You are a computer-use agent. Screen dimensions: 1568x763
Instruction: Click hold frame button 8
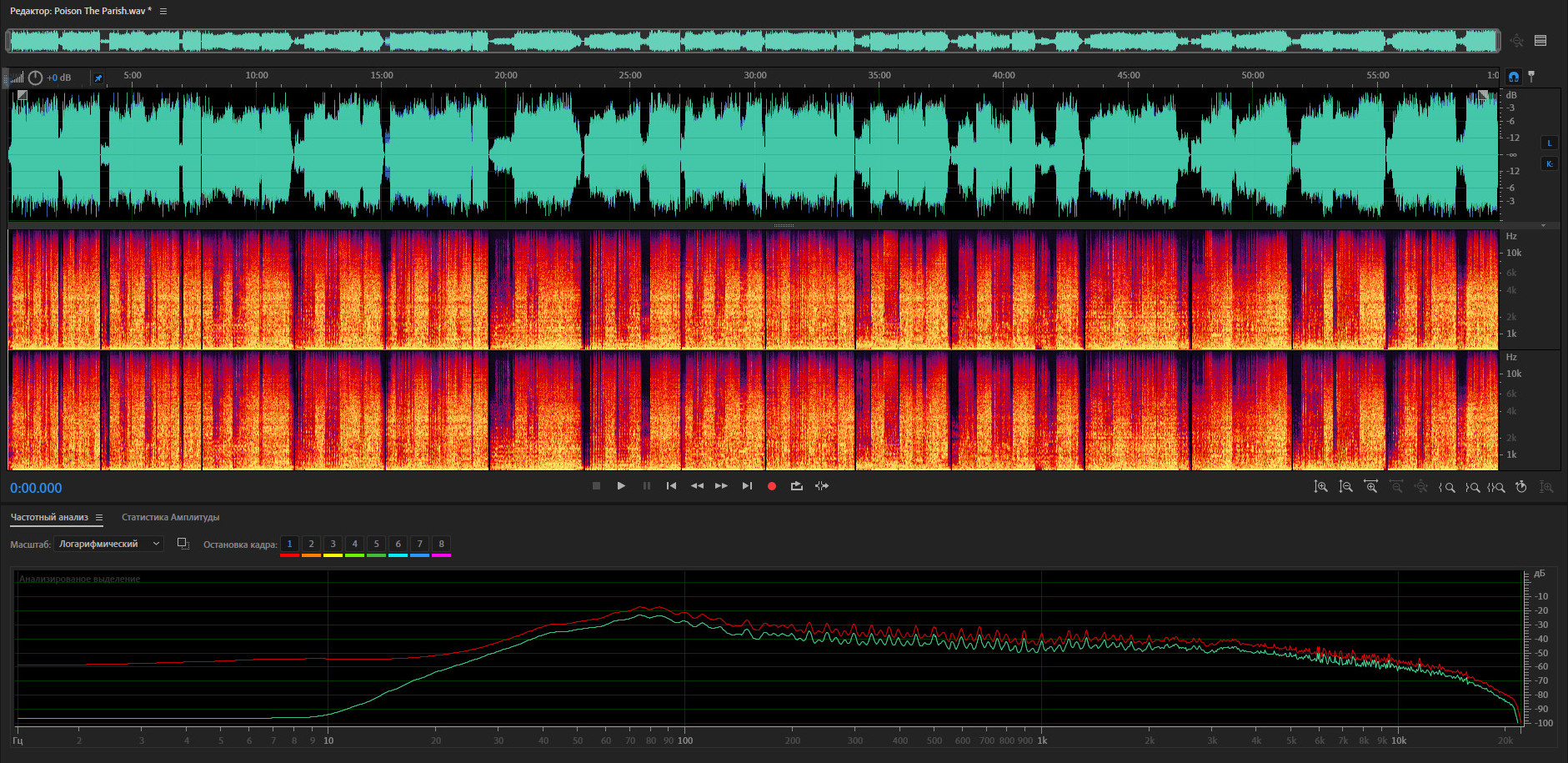tap(442, 544)
